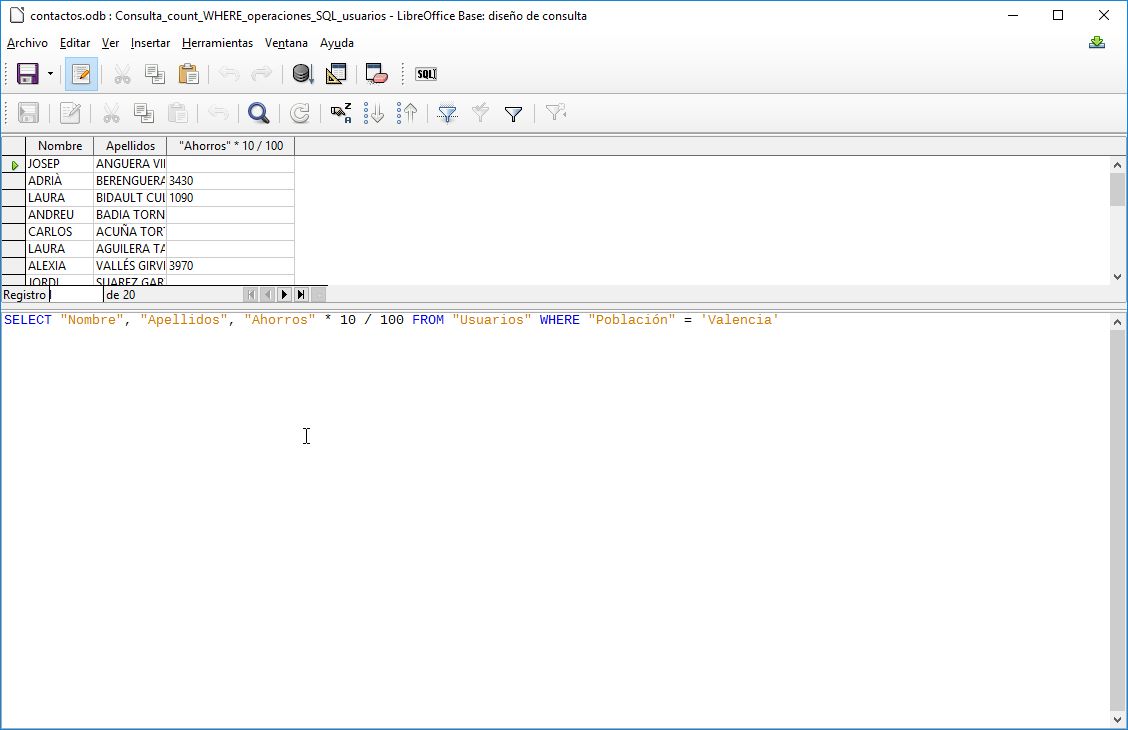
Task: Click ACUÑA TOR surname cell
Action: pyautogui.click(x=130, y=232)
